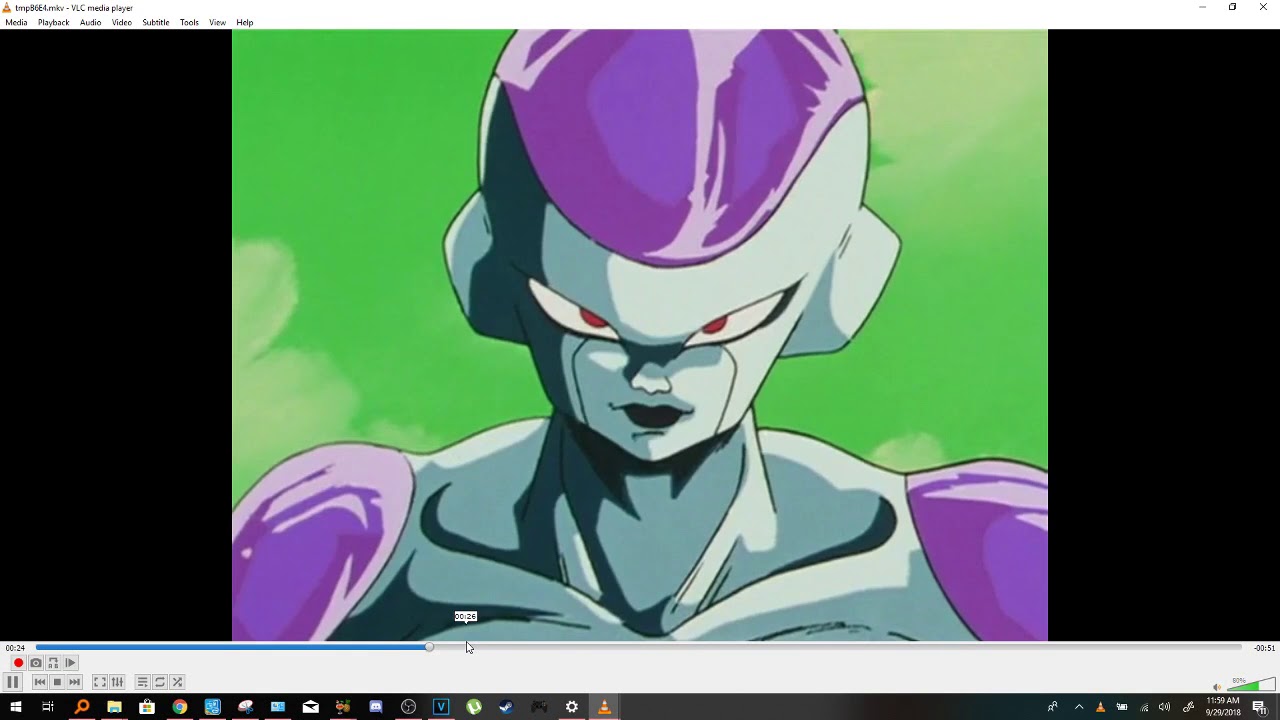Show hidden system tray icons

(x=1078, y=707)
